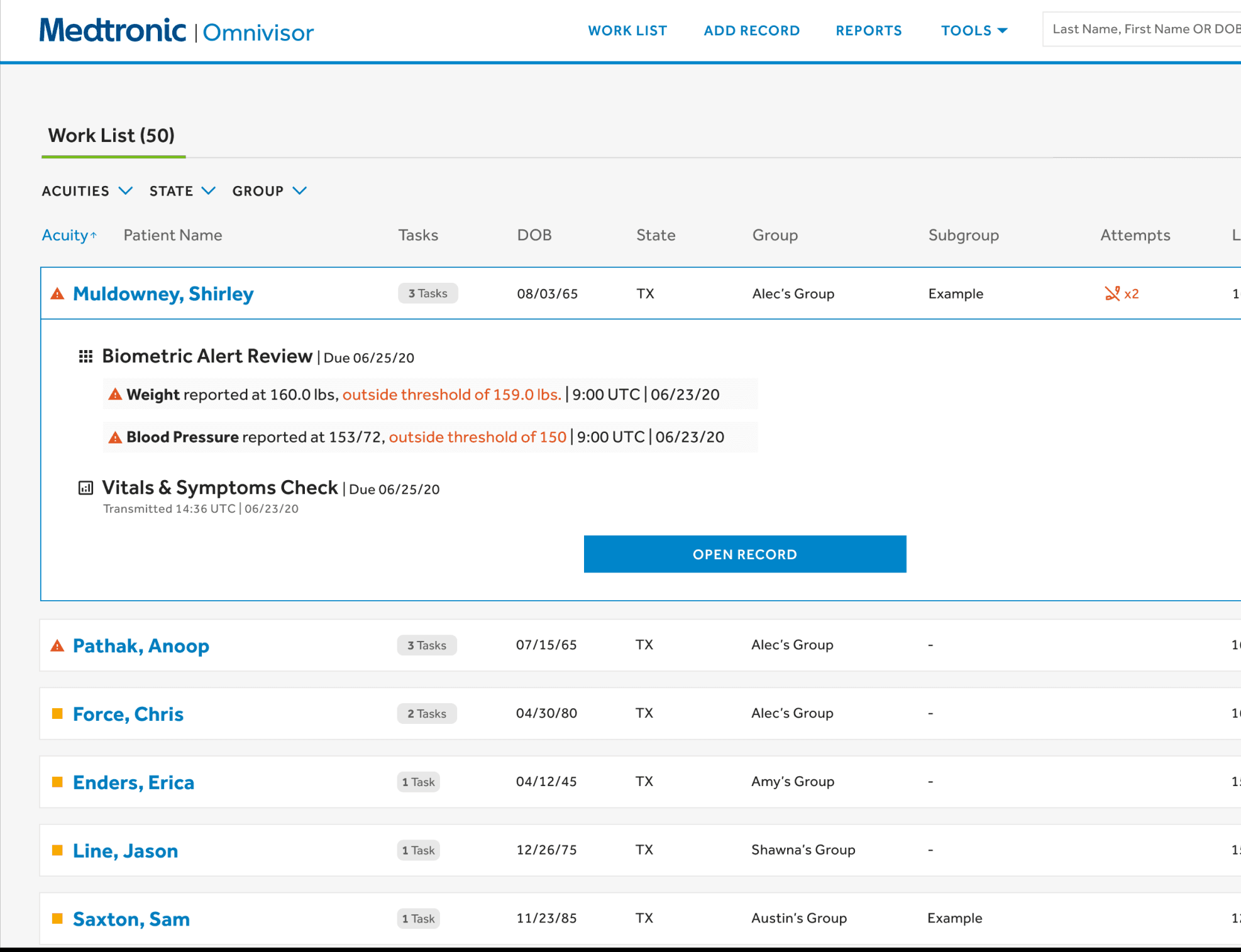Image resolution: width=1241 pixels, height=952 pixels.
Task: Open the ACUITIES filter dropdown
Action: [x=87, y=191]
